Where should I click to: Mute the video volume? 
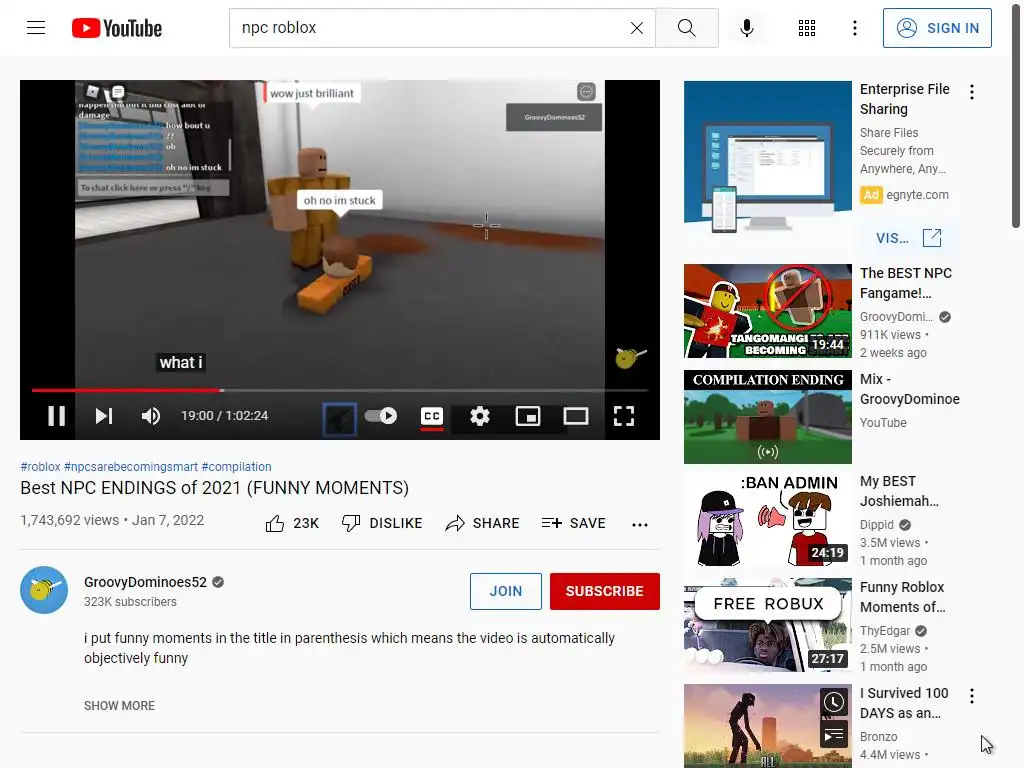pyautogui.click(x=151, y=416)
